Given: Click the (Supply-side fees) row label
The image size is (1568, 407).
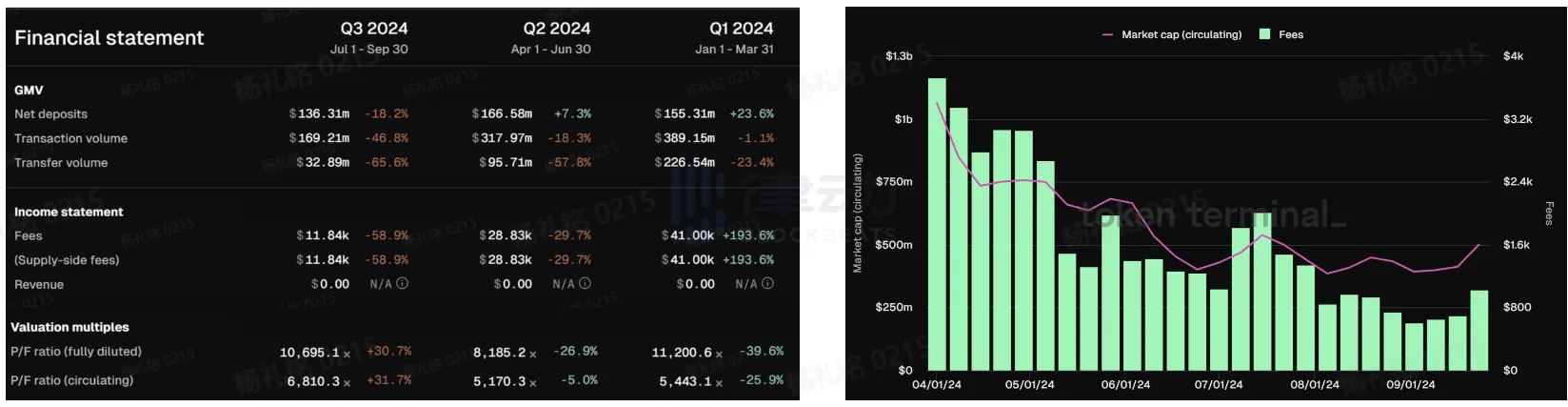Looking at the screenshot, I should point(67,260).
